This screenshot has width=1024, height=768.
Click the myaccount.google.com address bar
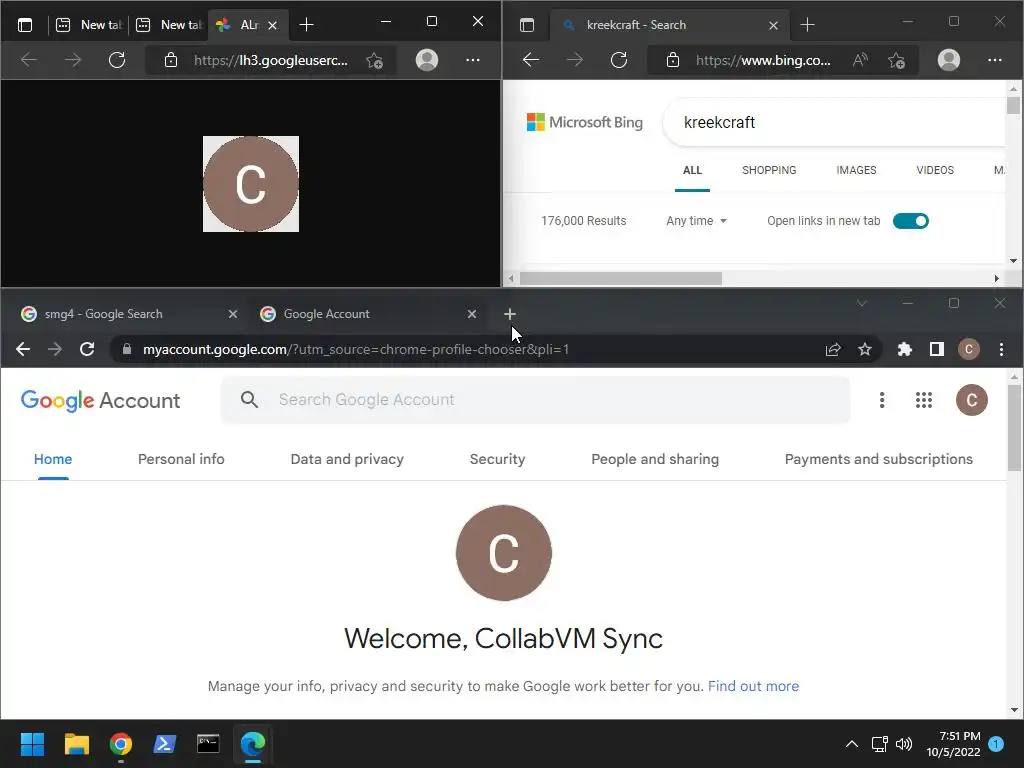356,349
